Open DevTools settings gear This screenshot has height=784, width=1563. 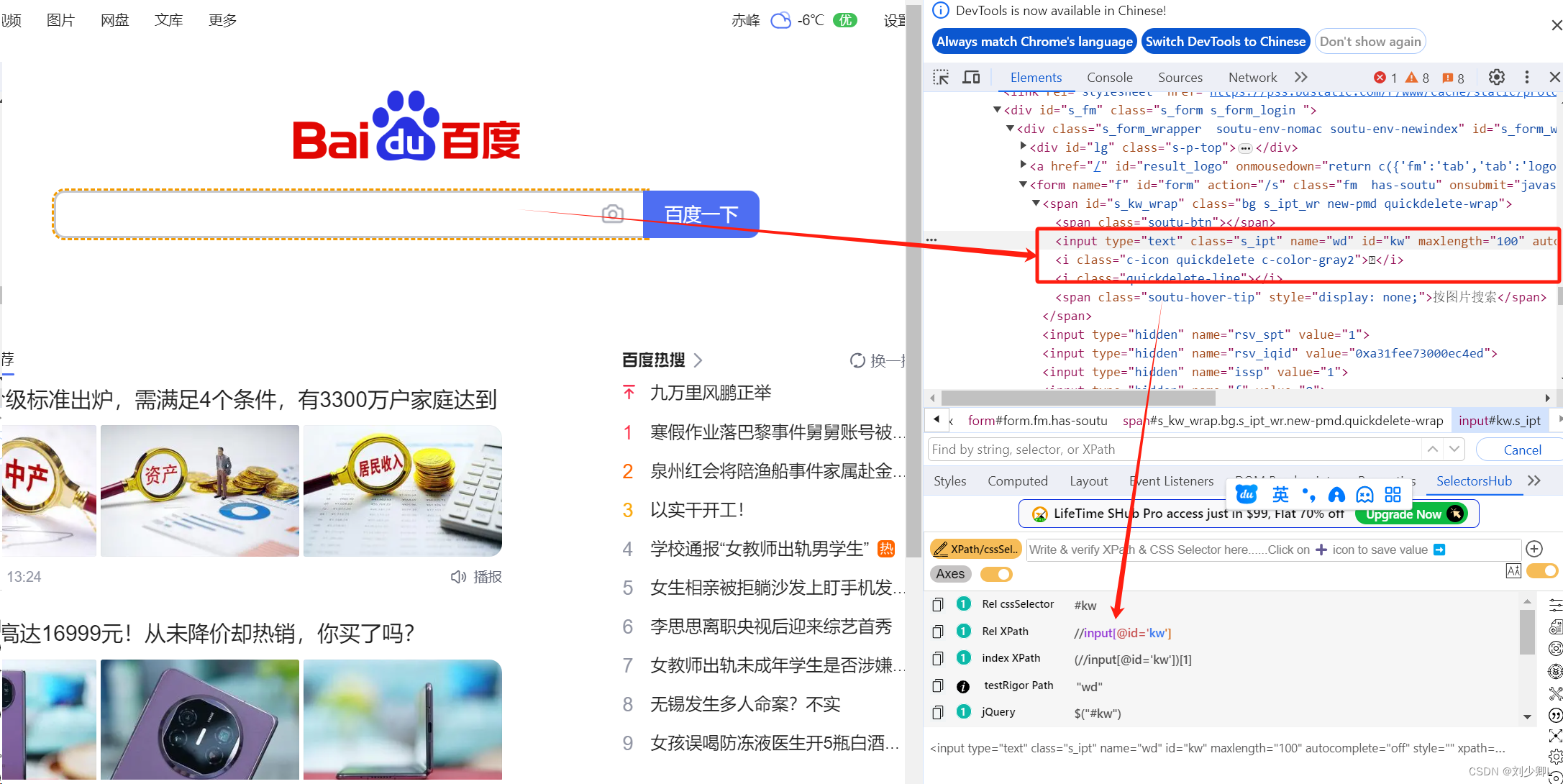1497,77
